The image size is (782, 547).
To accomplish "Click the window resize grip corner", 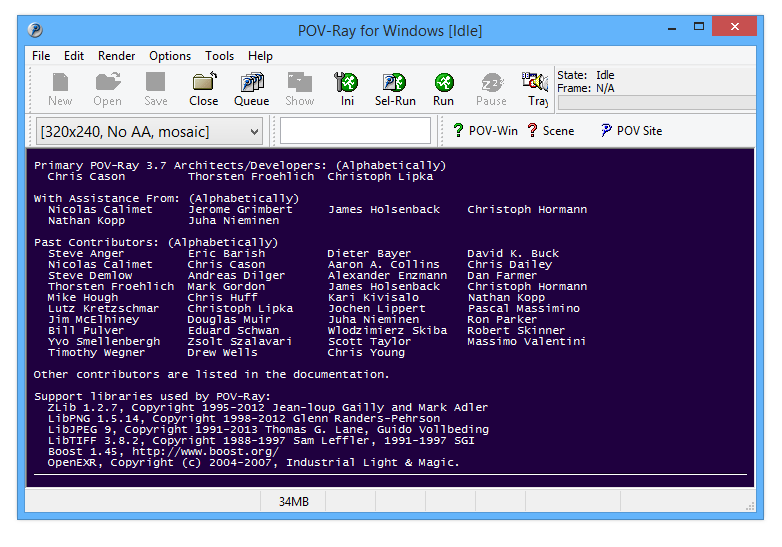I will [750, 506].
